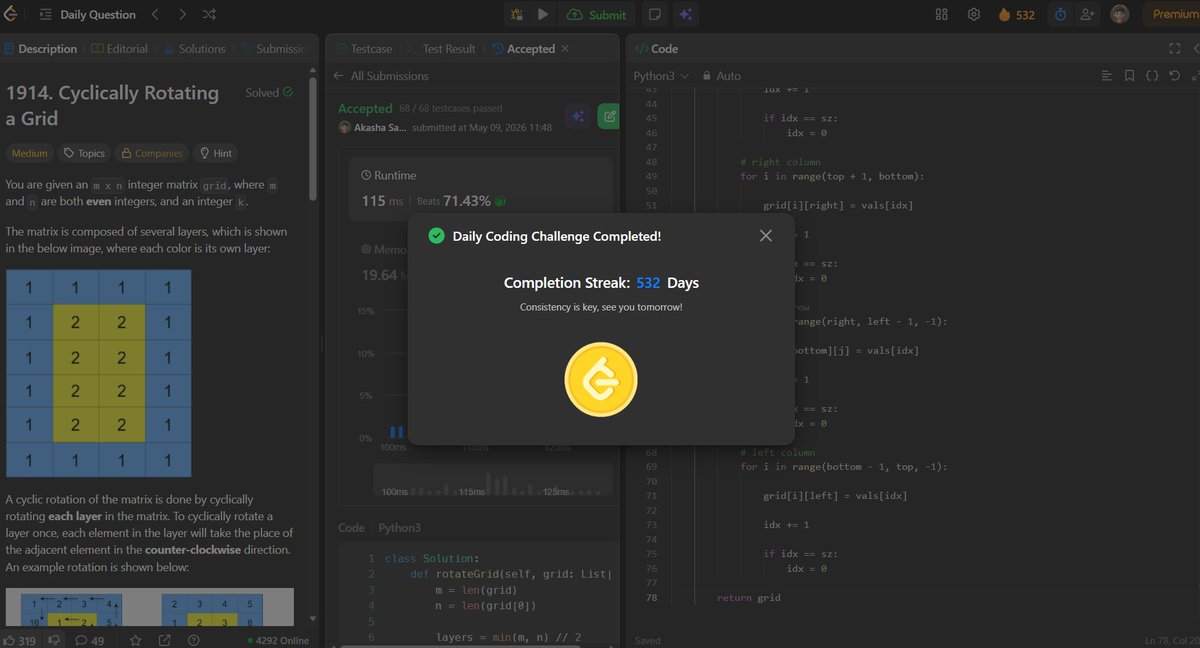Click the Runtime 115 ms card
The height and width of the screenshot is (648, 1200).
(480, 190)
